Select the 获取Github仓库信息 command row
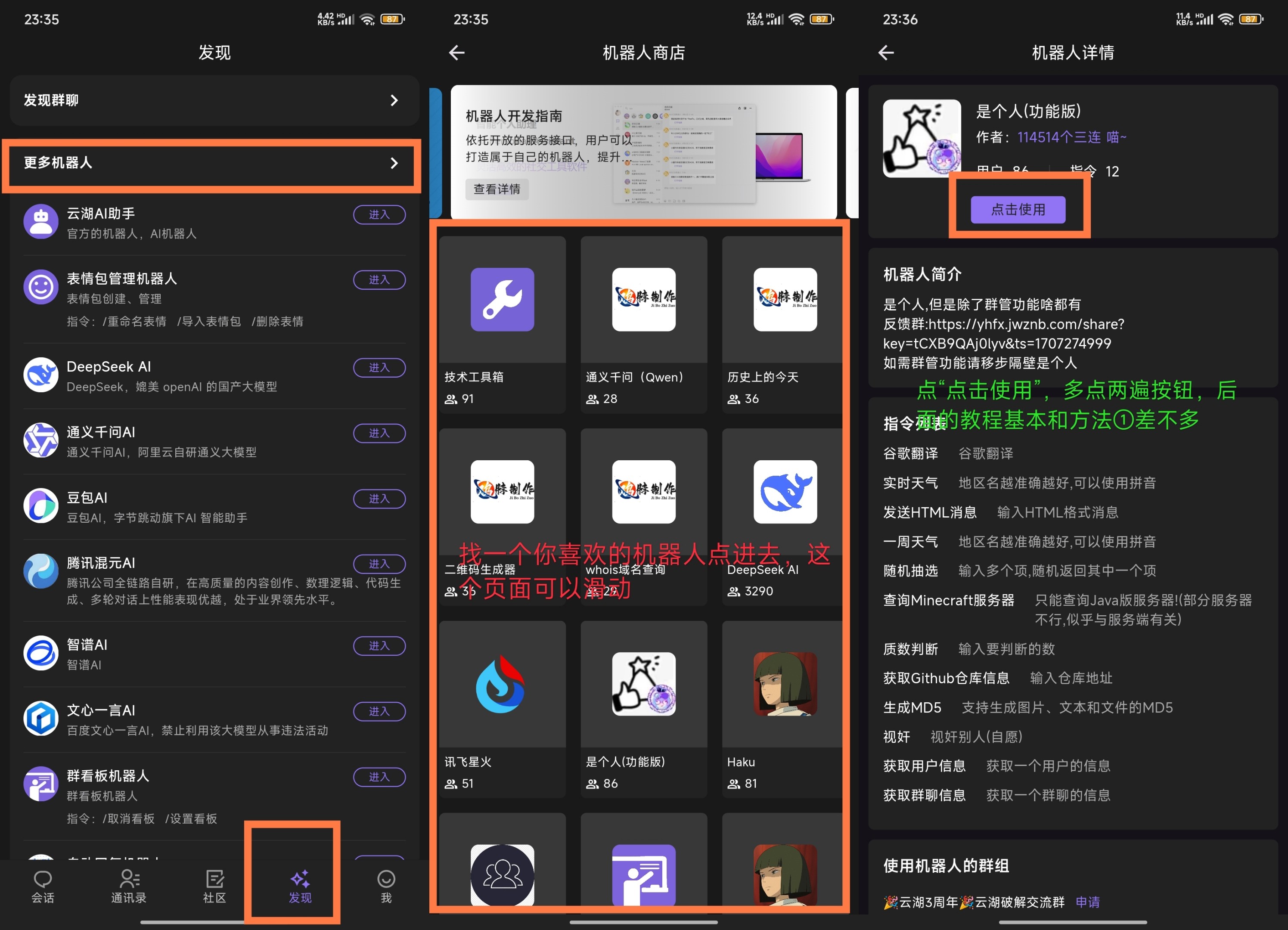The image size is (1288, 930). coord(1072,678)
